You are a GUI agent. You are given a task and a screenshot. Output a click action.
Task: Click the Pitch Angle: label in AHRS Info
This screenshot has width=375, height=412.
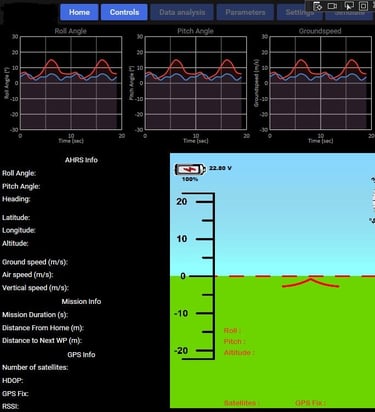(21, 186)
